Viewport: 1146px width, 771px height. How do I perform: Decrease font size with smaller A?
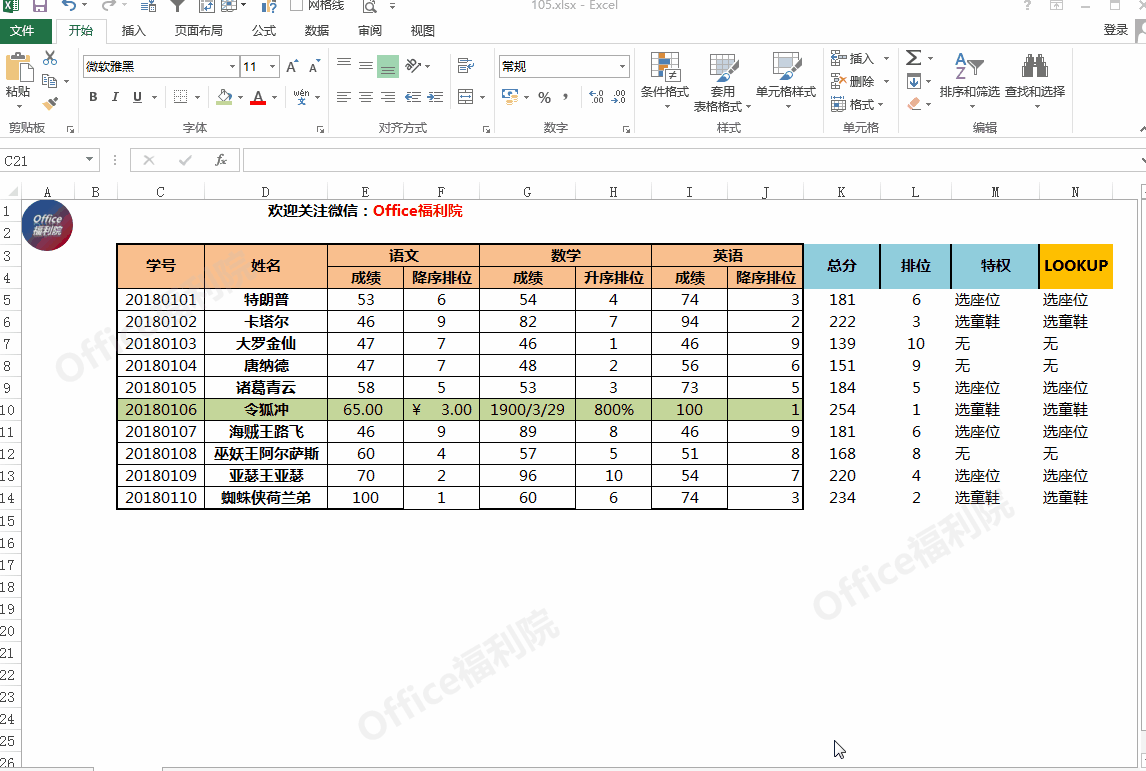(x=314, y=67)
